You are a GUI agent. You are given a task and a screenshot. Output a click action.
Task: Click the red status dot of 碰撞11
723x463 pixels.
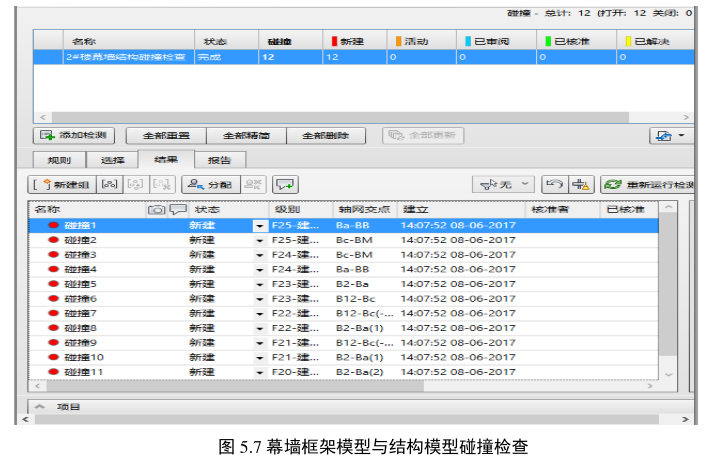[x=53, y=372]
